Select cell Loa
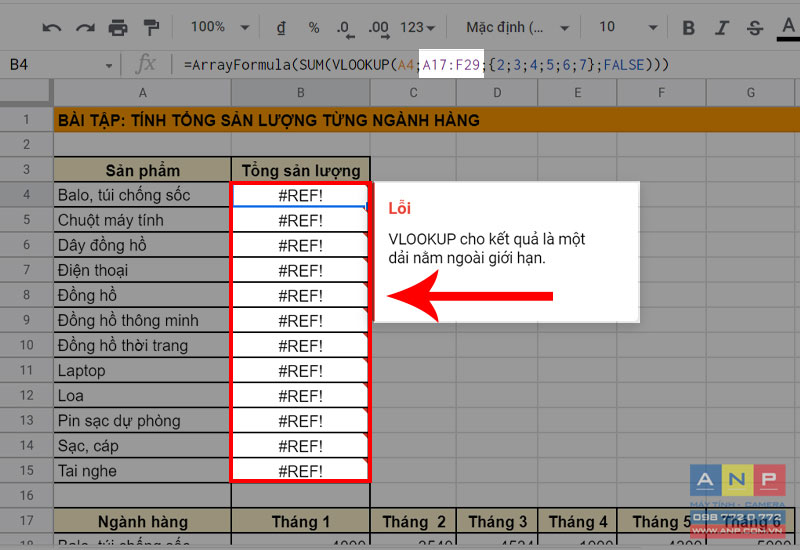This screenshot has width=800, height=550. point(142,395)
